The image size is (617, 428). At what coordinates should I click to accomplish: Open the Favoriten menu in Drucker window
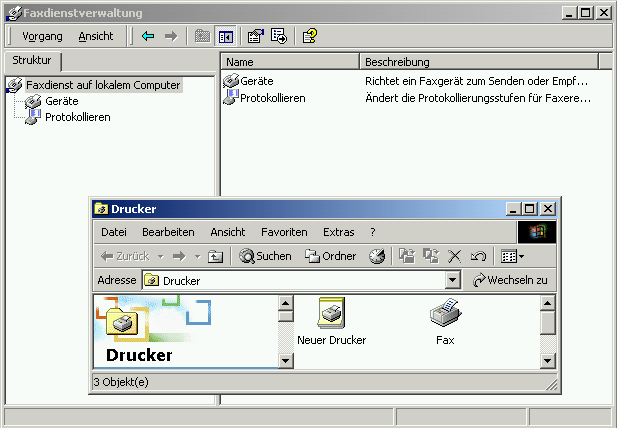(x=284, y=232)
